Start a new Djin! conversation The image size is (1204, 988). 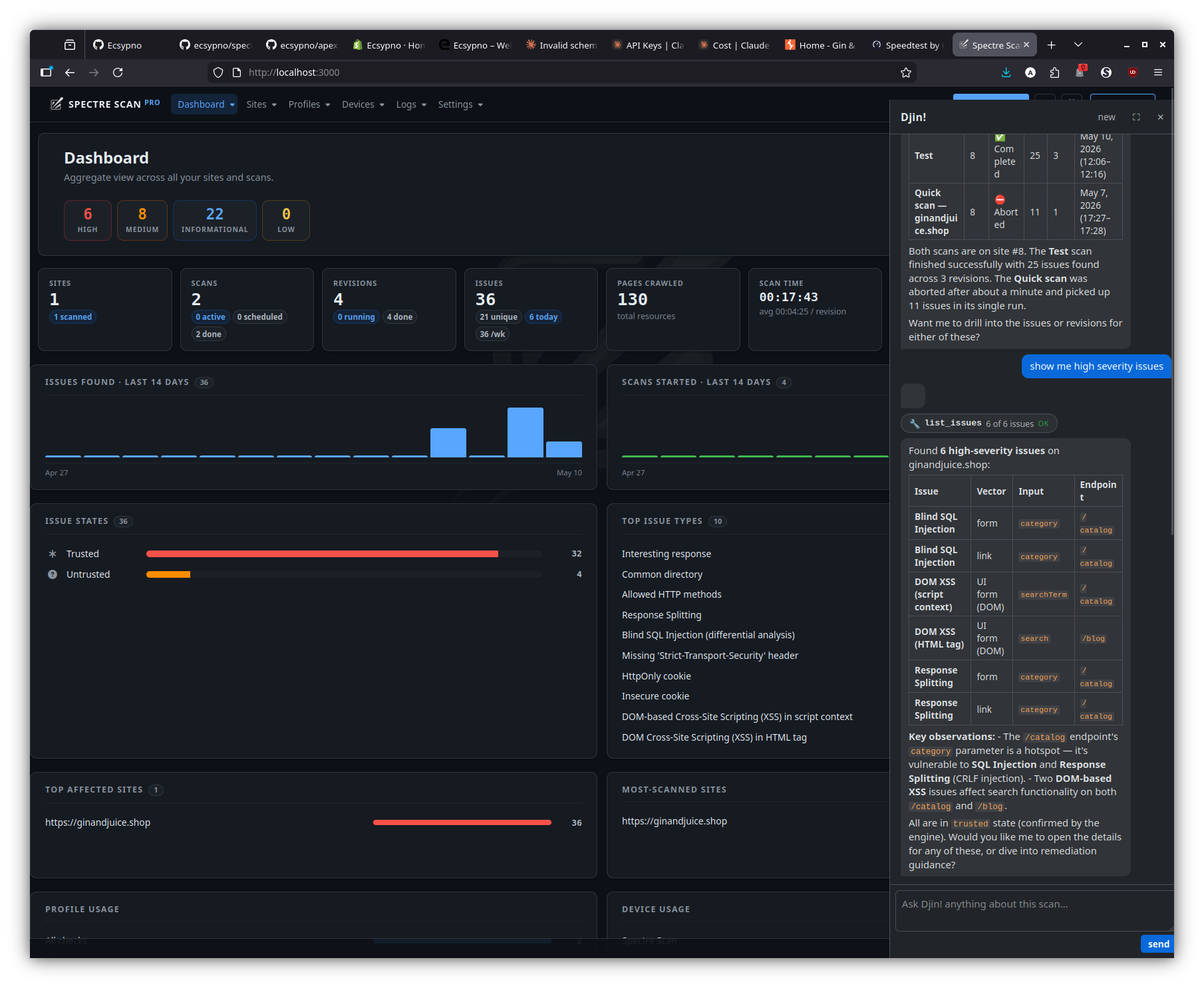click(1106, 117)
